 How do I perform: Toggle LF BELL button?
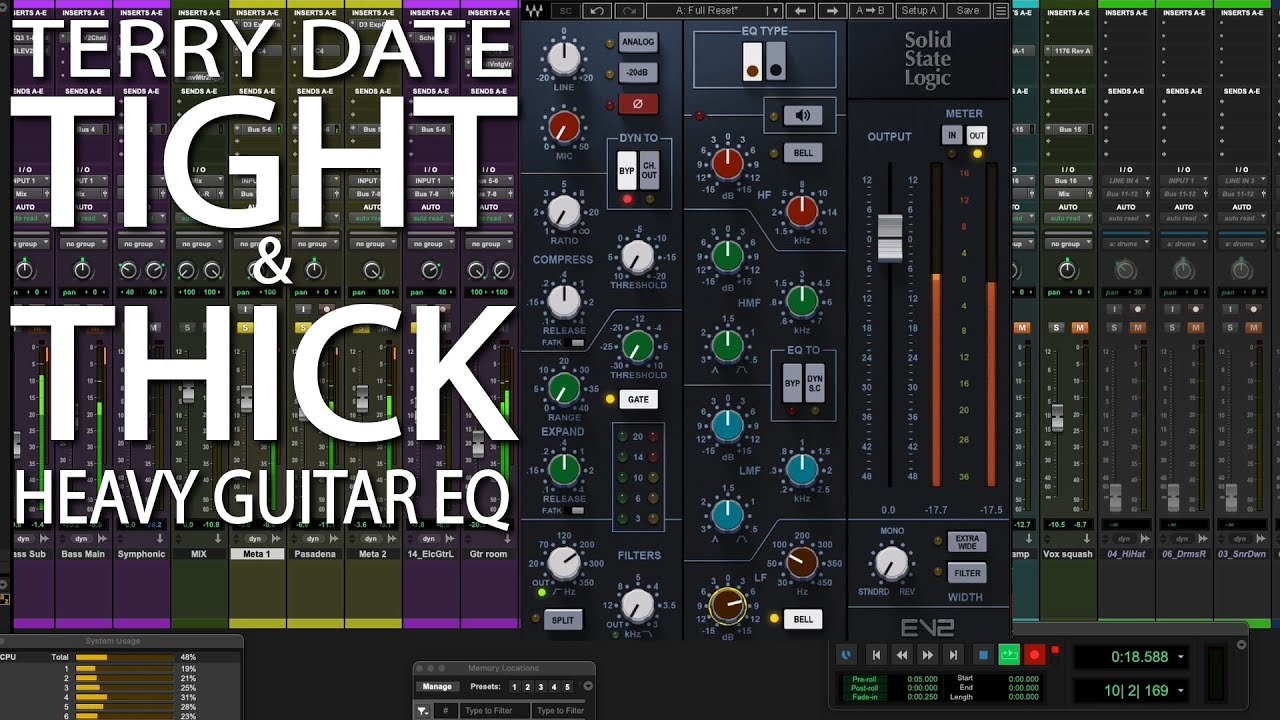803,619
